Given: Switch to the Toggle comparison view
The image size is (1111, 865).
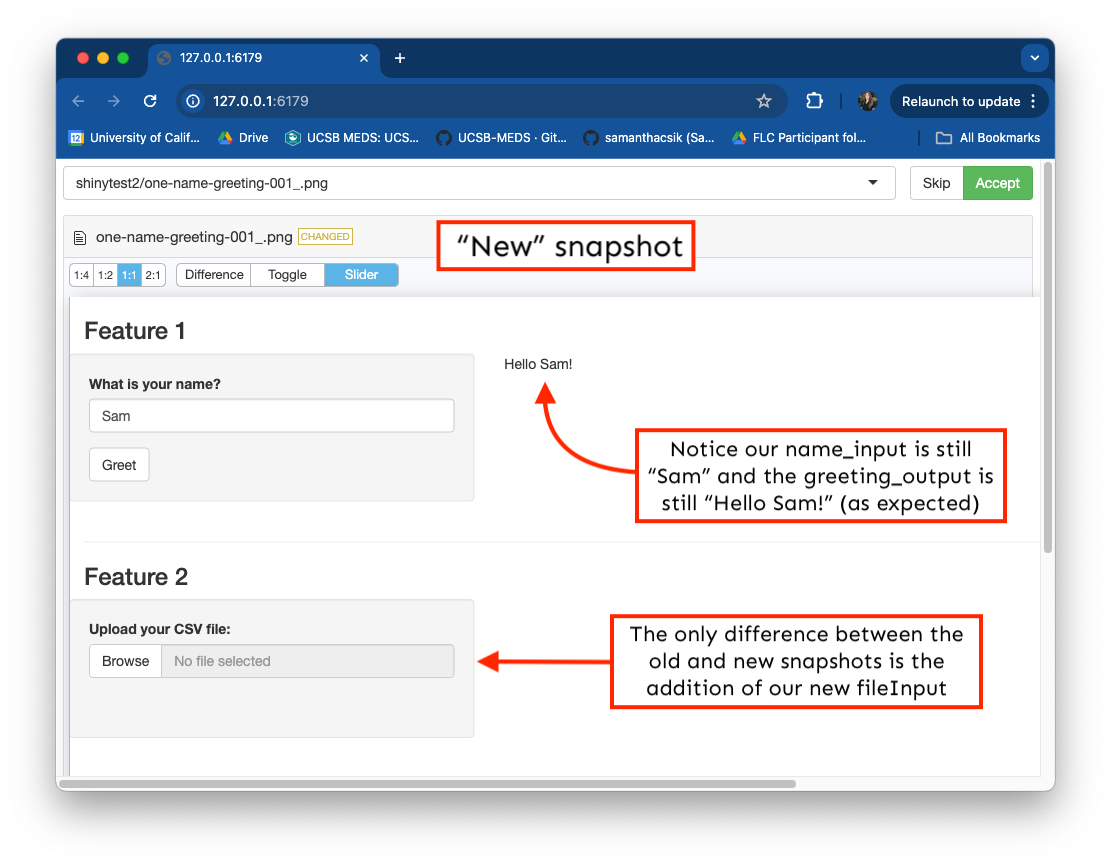Looking at the screenshot, I should pyautogui.click(x=287, y=275).
